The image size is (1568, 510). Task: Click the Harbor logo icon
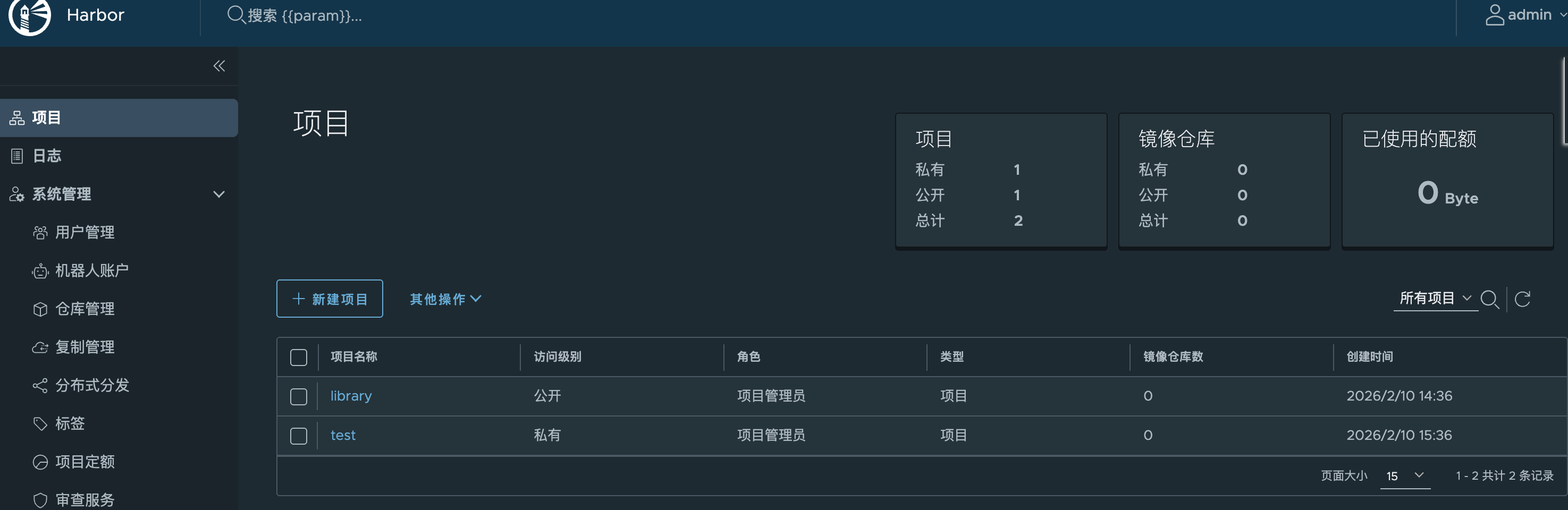[x=29, y=15]
